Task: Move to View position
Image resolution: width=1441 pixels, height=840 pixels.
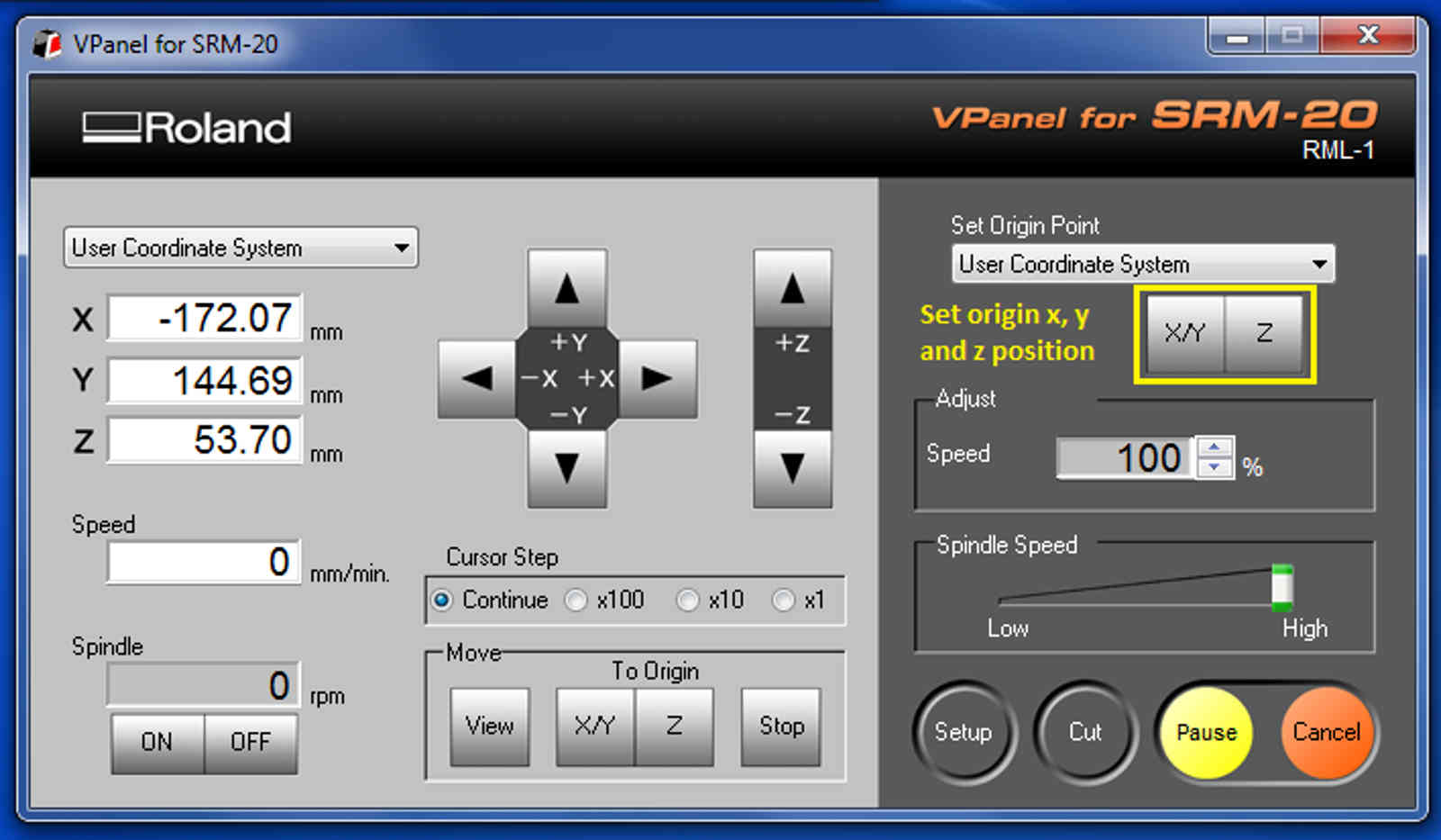Action: pos(490,727)
